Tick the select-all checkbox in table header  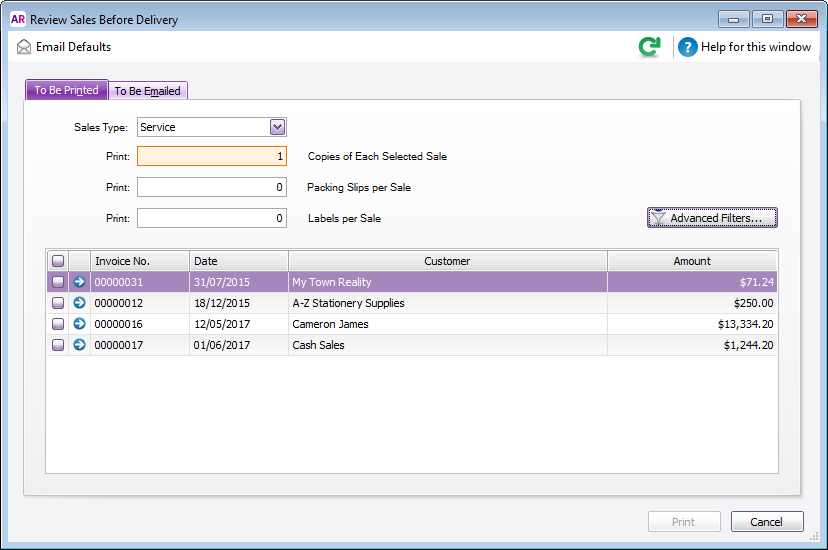58,261
